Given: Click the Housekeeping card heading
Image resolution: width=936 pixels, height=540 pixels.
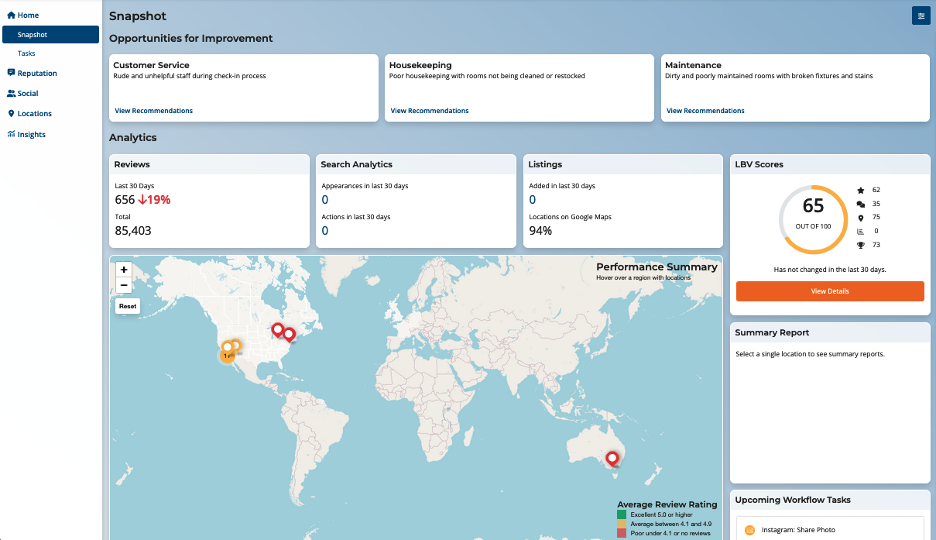Looking at the screenshot, I should (x=420, y=65).
